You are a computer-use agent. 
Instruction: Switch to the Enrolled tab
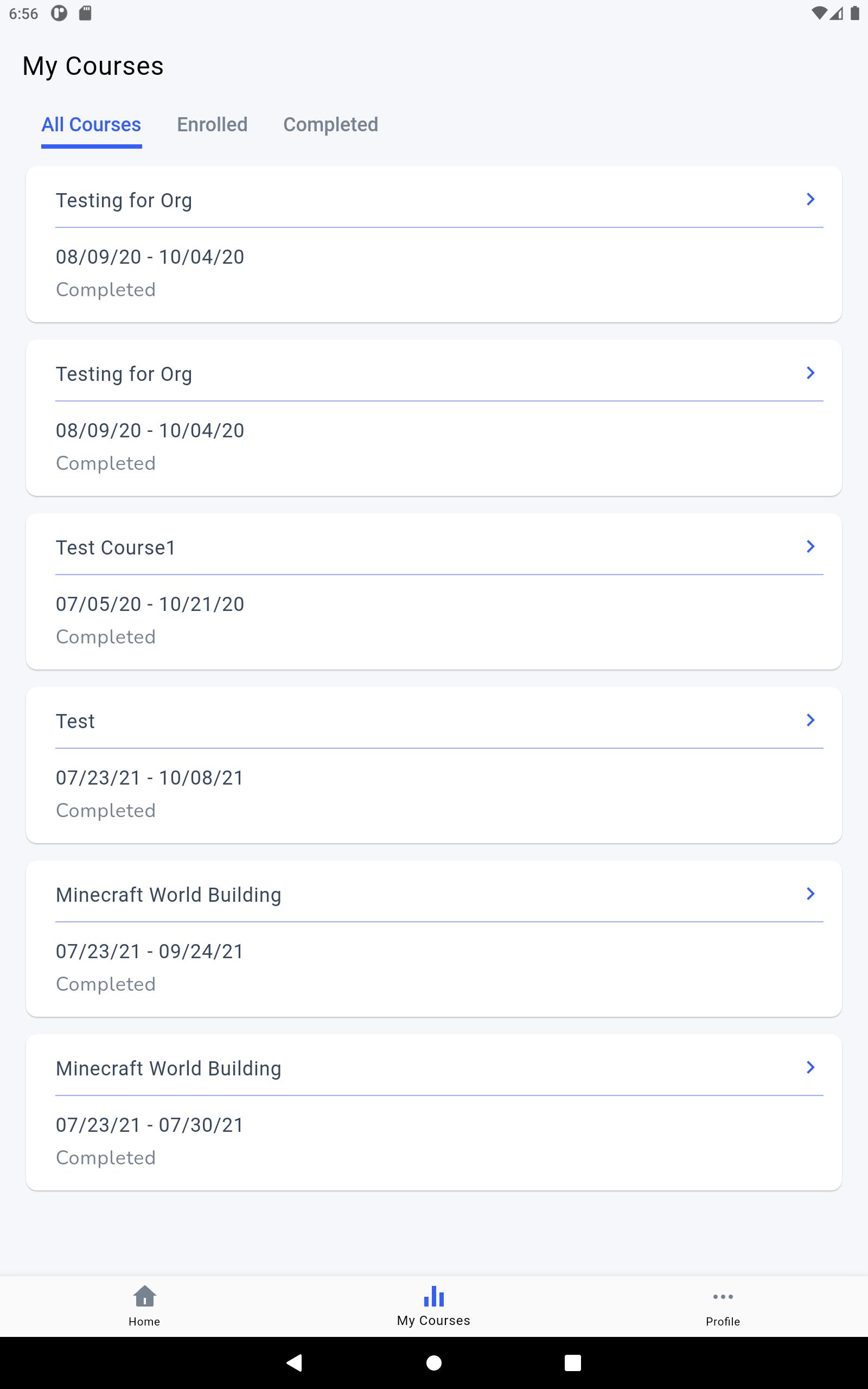tap(212, 125)
